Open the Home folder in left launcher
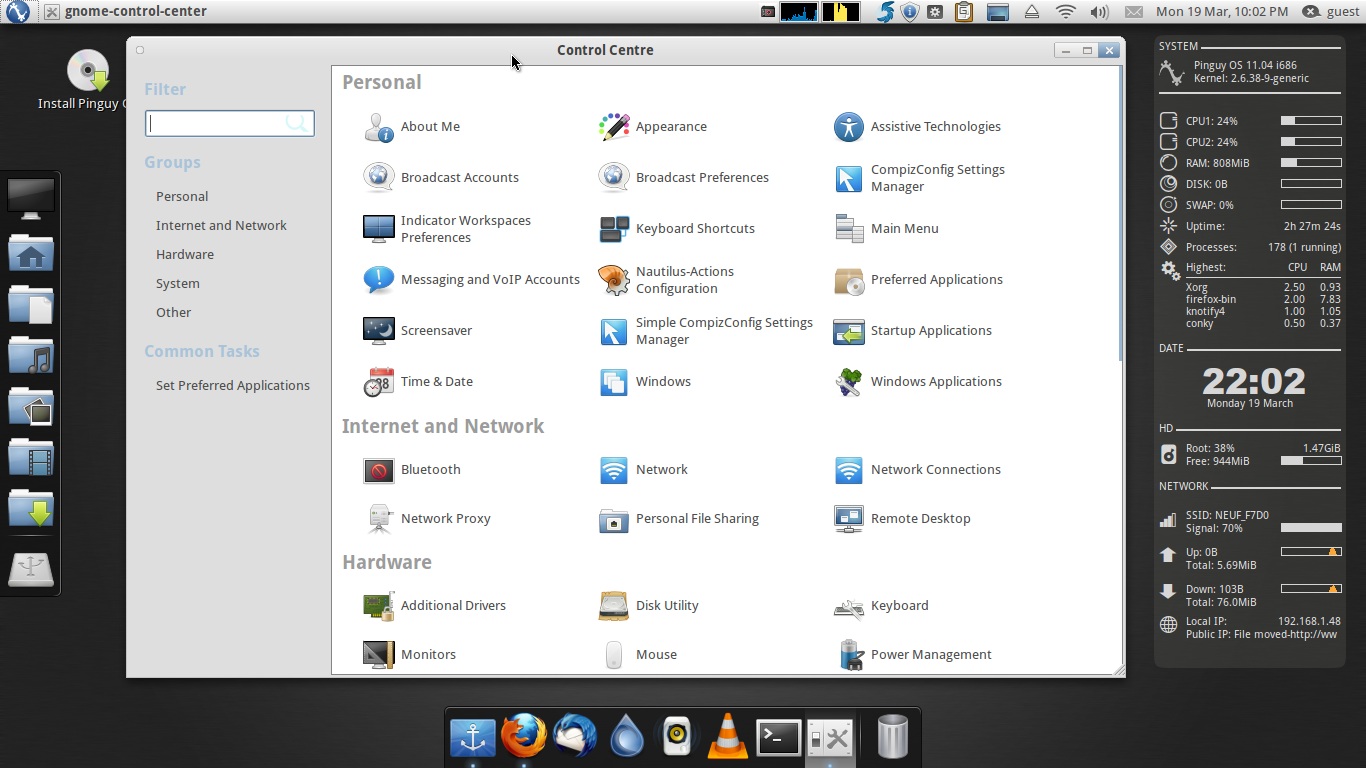This screenshot has height=768, width=1366. pyautogui.click(x=31, y=253)
